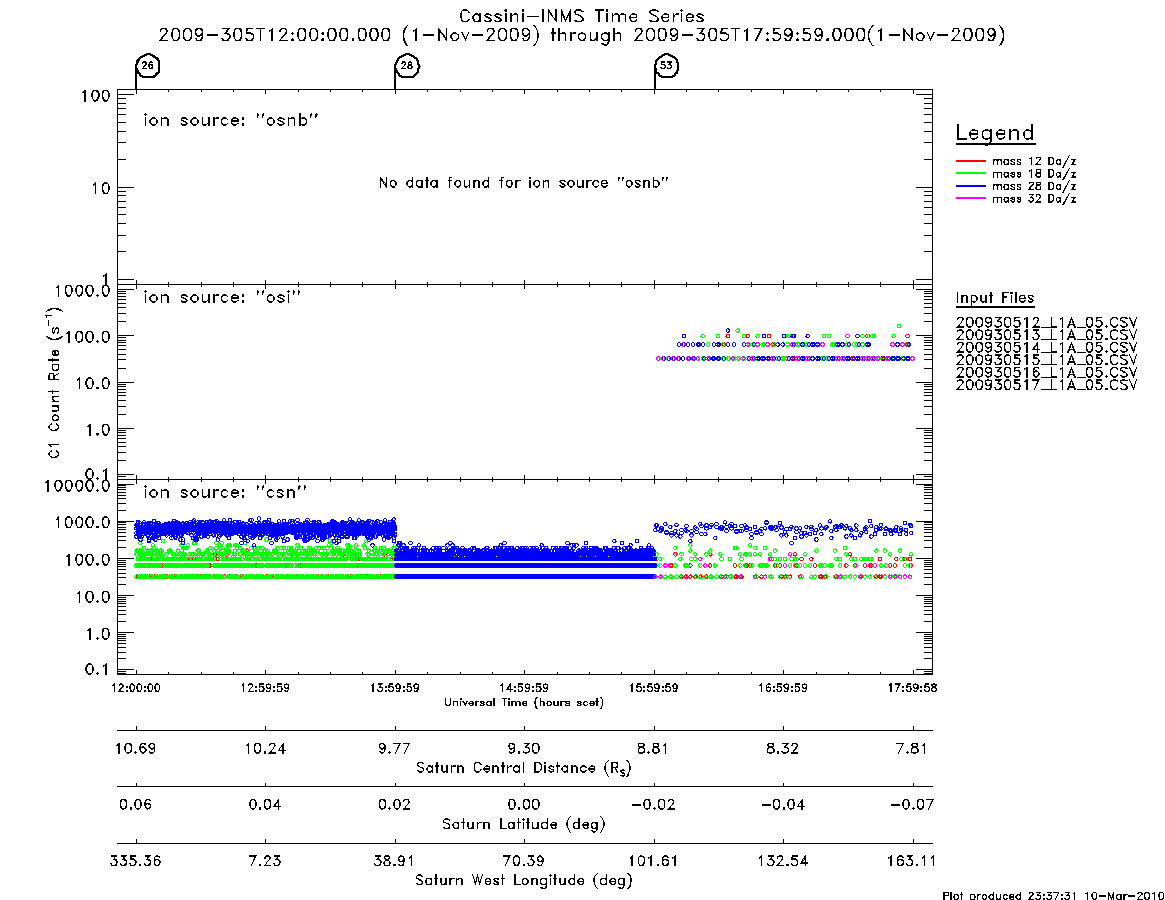1165x900 pixels.
Task: Click the Input Files heading
Action: [x=995, y=298]
